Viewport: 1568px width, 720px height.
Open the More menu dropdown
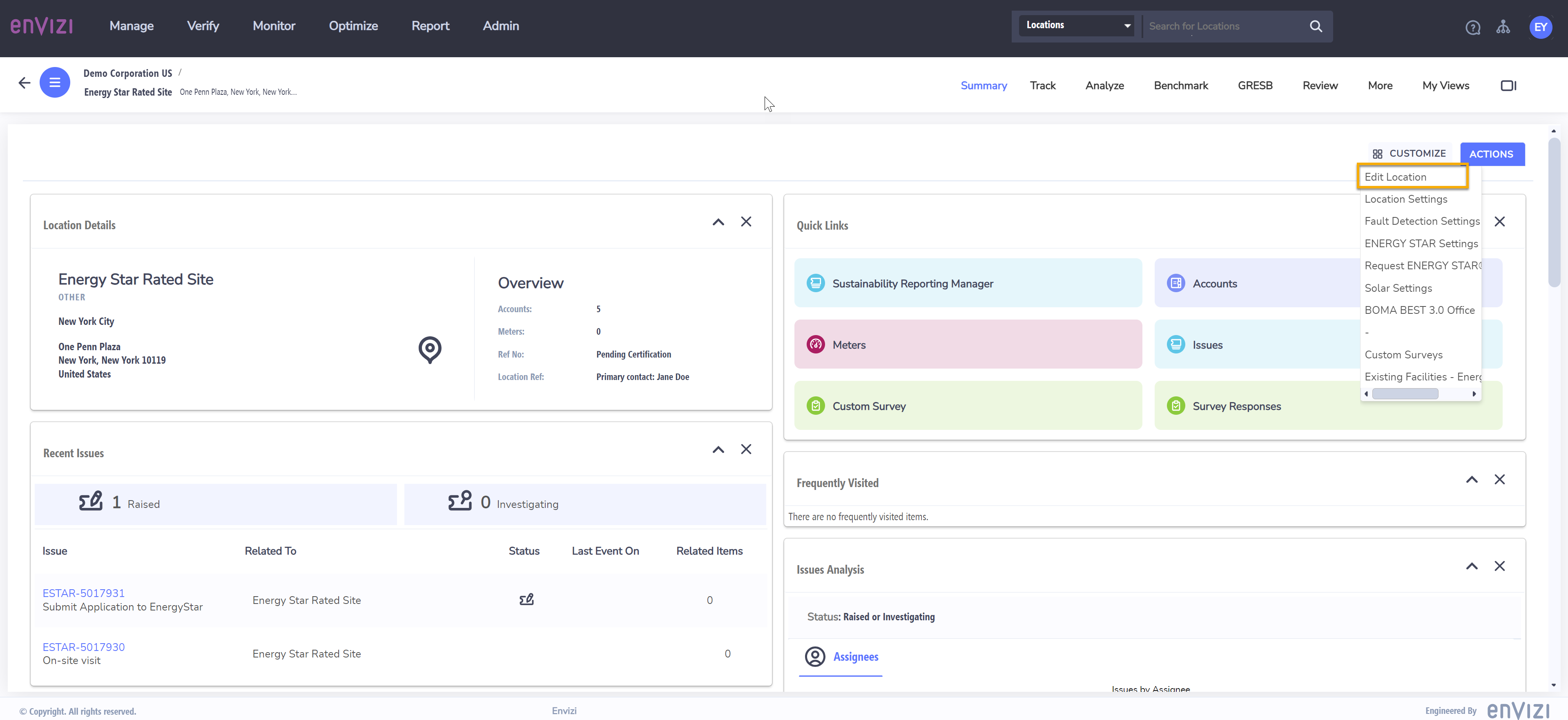[x=1380, y=86]
